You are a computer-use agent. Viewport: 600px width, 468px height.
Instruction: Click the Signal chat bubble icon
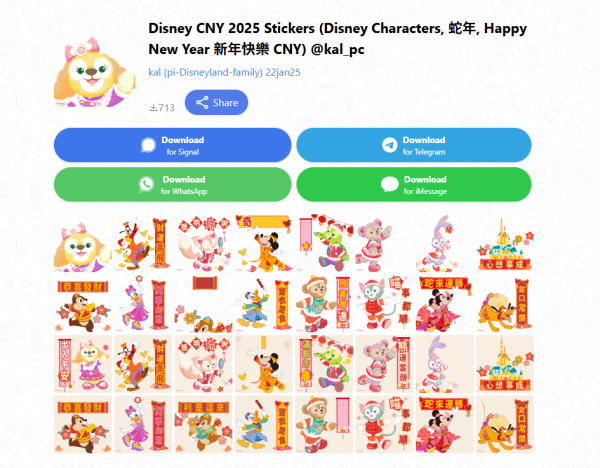click(x=148, y=145)
